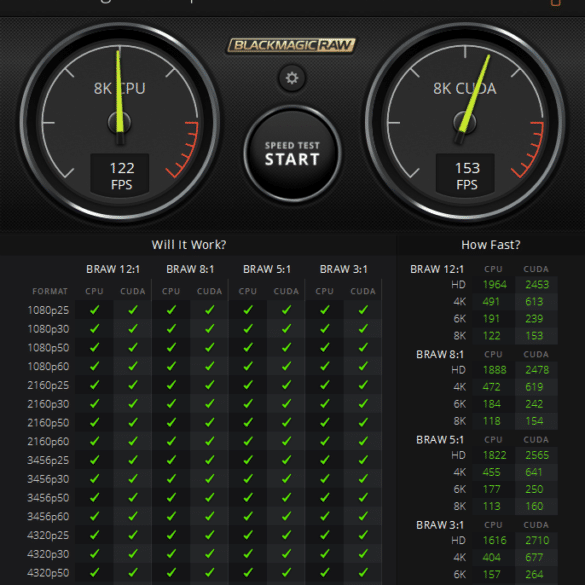Image resolution: width=585 pixels, height=585 pixels.
Task: Click the 2160p25 BRAW 12:1 CUDA checkmark
Action: pyautogui.click(x=133, y=385)
